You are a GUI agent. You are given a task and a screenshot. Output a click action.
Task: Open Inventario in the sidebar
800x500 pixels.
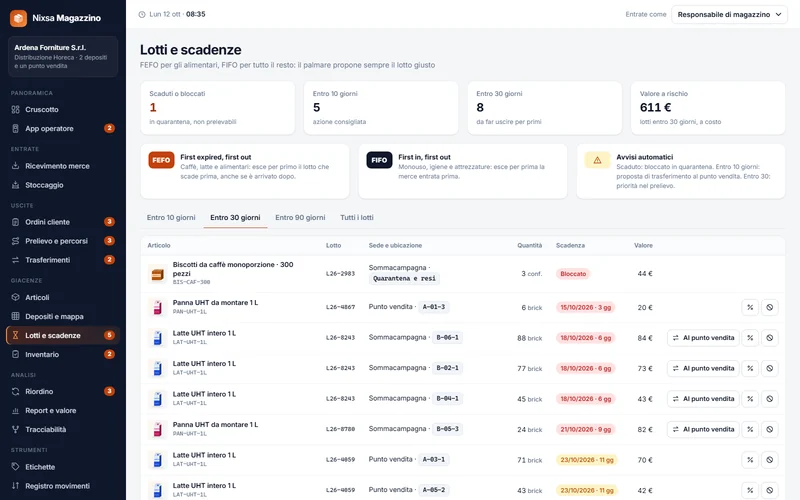(63, 354)
